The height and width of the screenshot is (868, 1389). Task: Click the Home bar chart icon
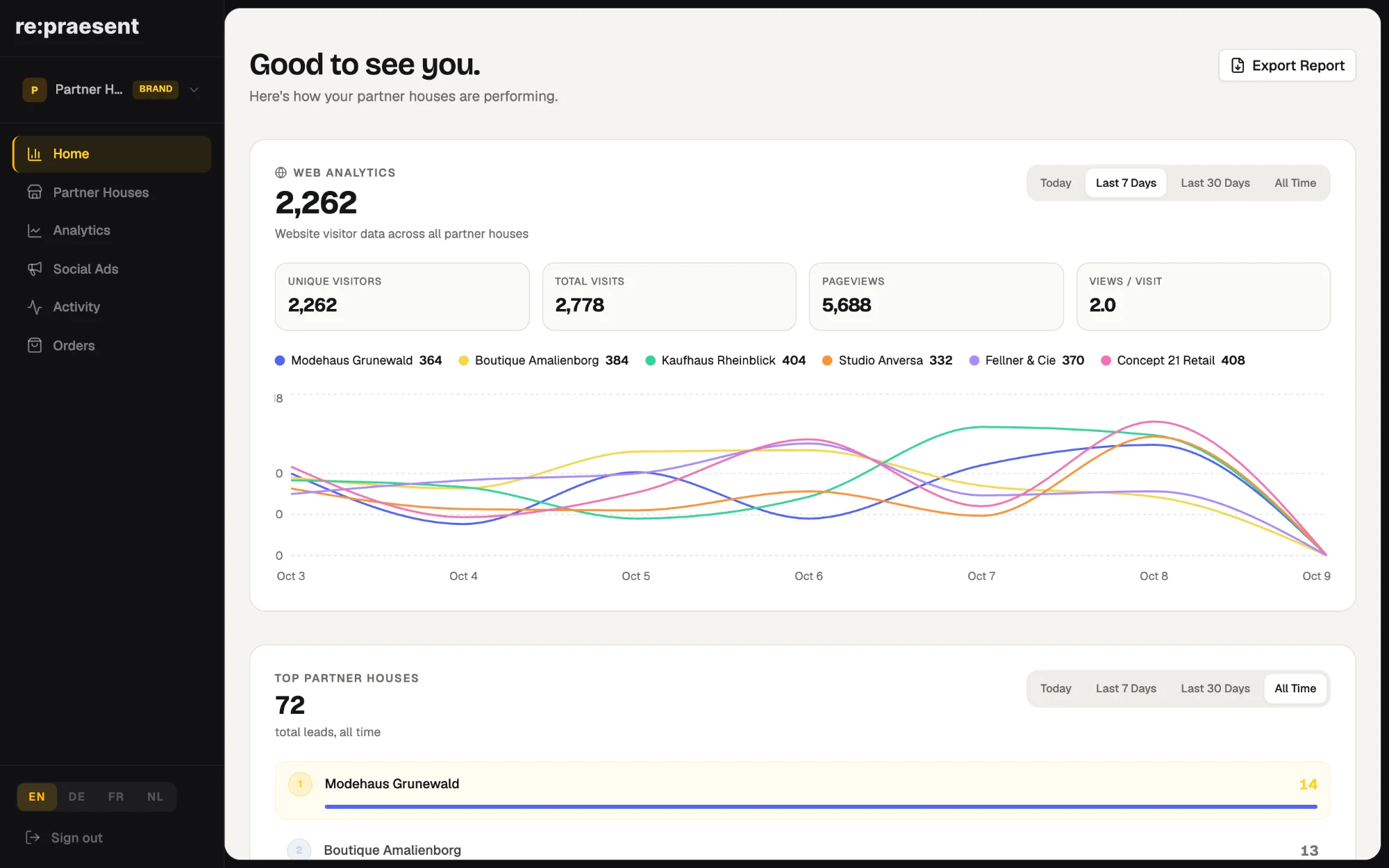coord(35,154)
